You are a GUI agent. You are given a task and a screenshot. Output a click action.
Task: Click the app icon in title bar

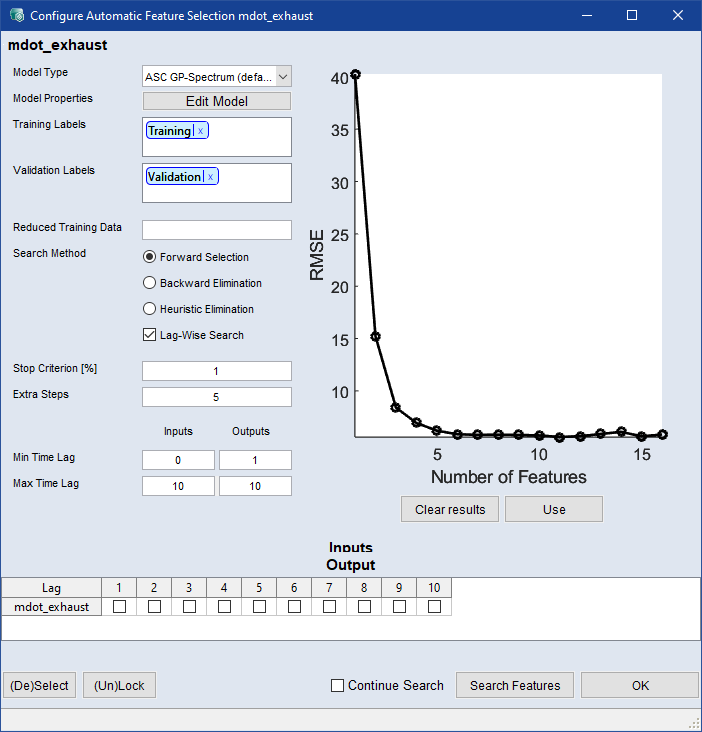point(15,15)
